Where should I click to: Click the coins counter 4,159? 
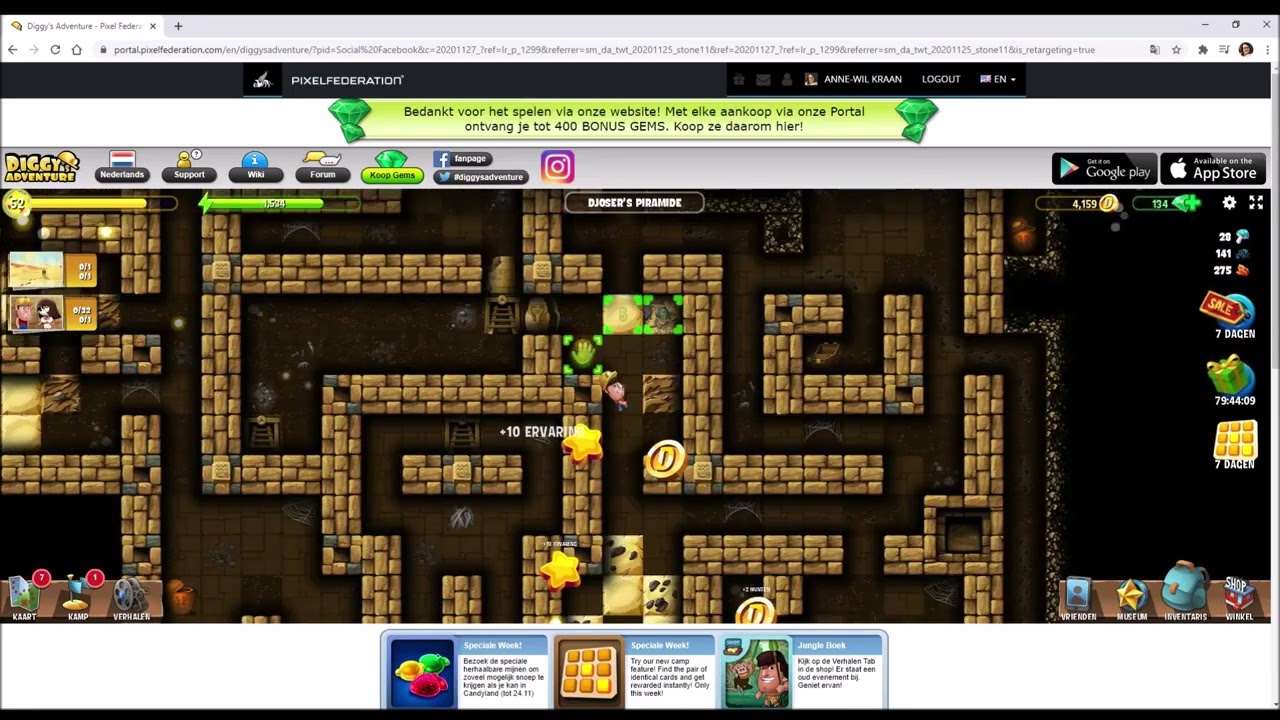click(x=1078, y=203)
